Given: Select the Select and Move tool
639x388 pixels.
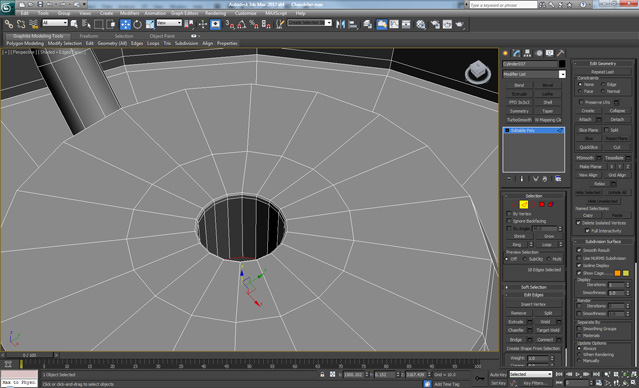Looking at the screenshot, I should (x=125, y=24).
